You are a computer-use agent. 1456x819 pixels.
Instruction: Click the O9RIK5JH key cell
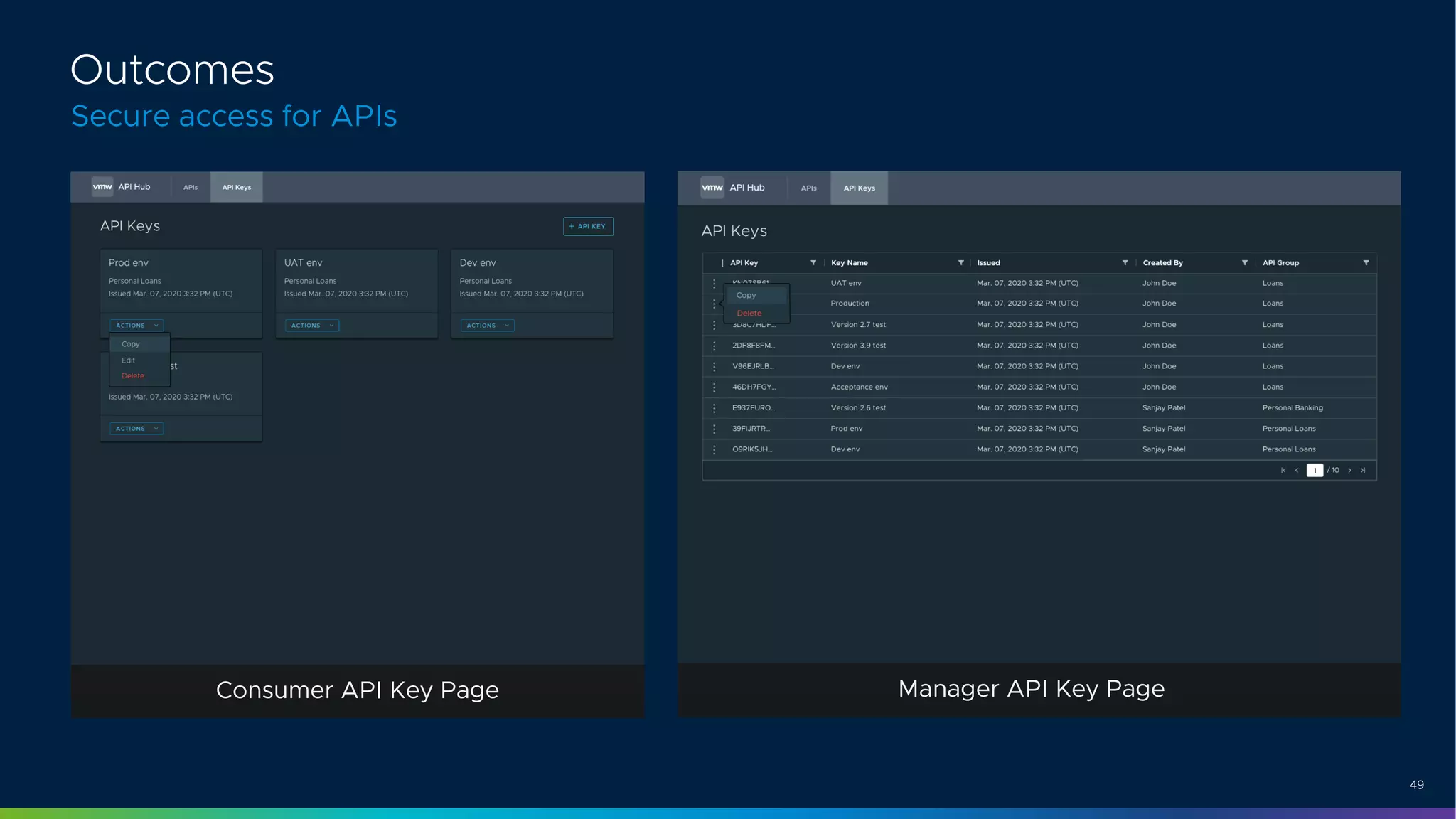tap(752, 449)
